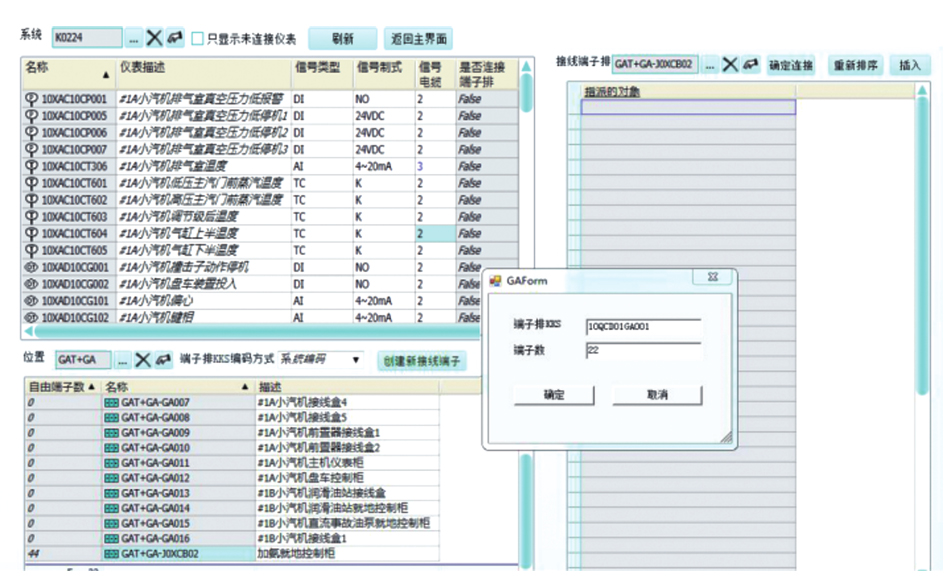Focus the 系统 input field containing K0224

tap(87, 38)
